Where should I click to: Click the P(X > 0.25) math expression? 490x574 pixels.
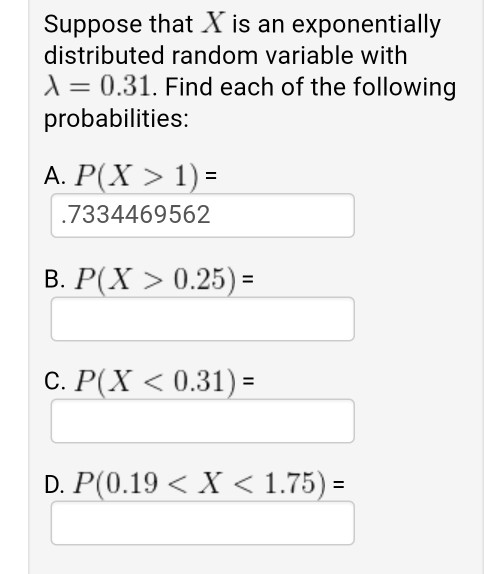coord(156,280)
